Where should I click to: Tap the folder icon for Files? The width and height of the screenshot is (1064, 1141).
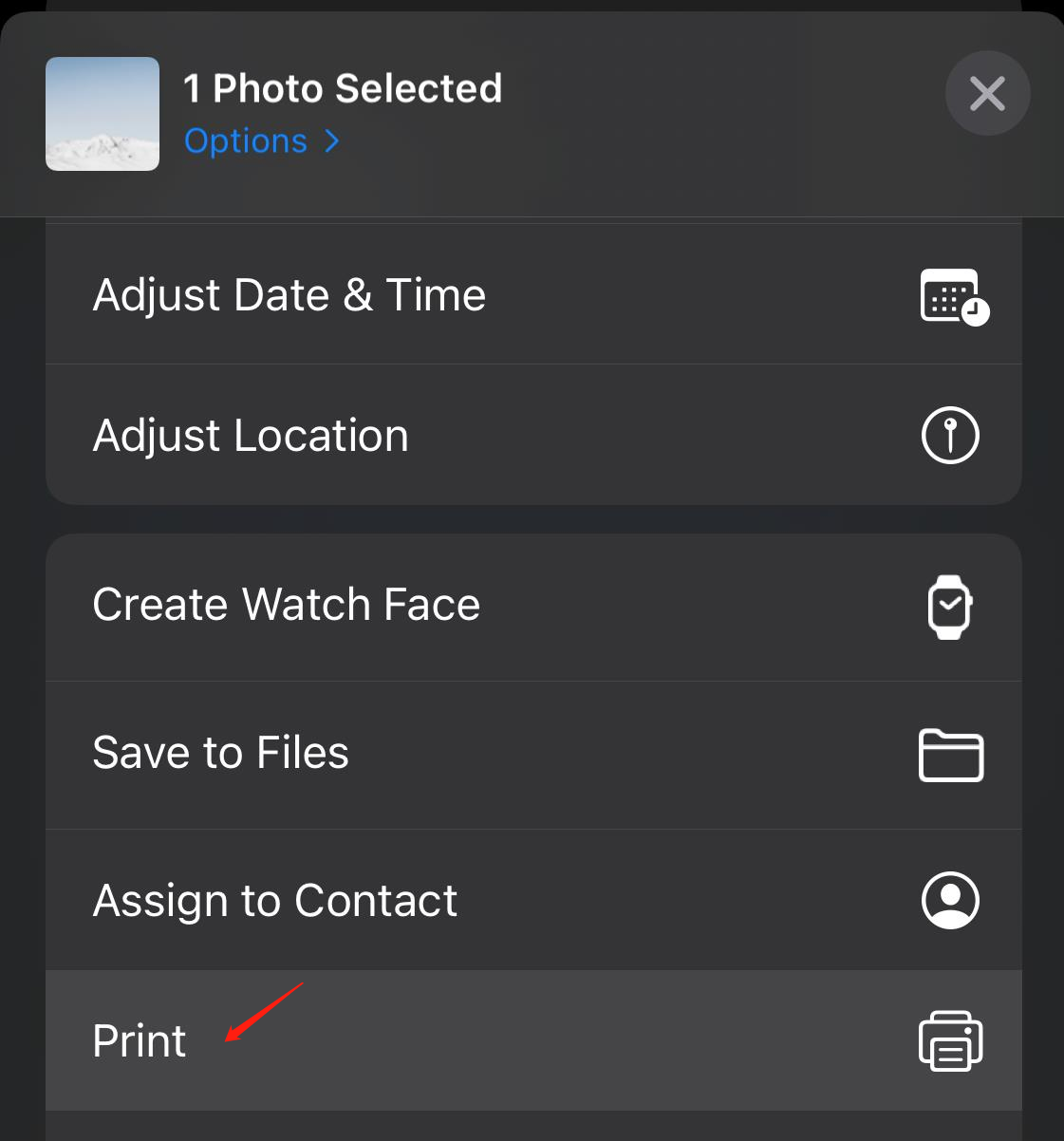coord(951,755)
